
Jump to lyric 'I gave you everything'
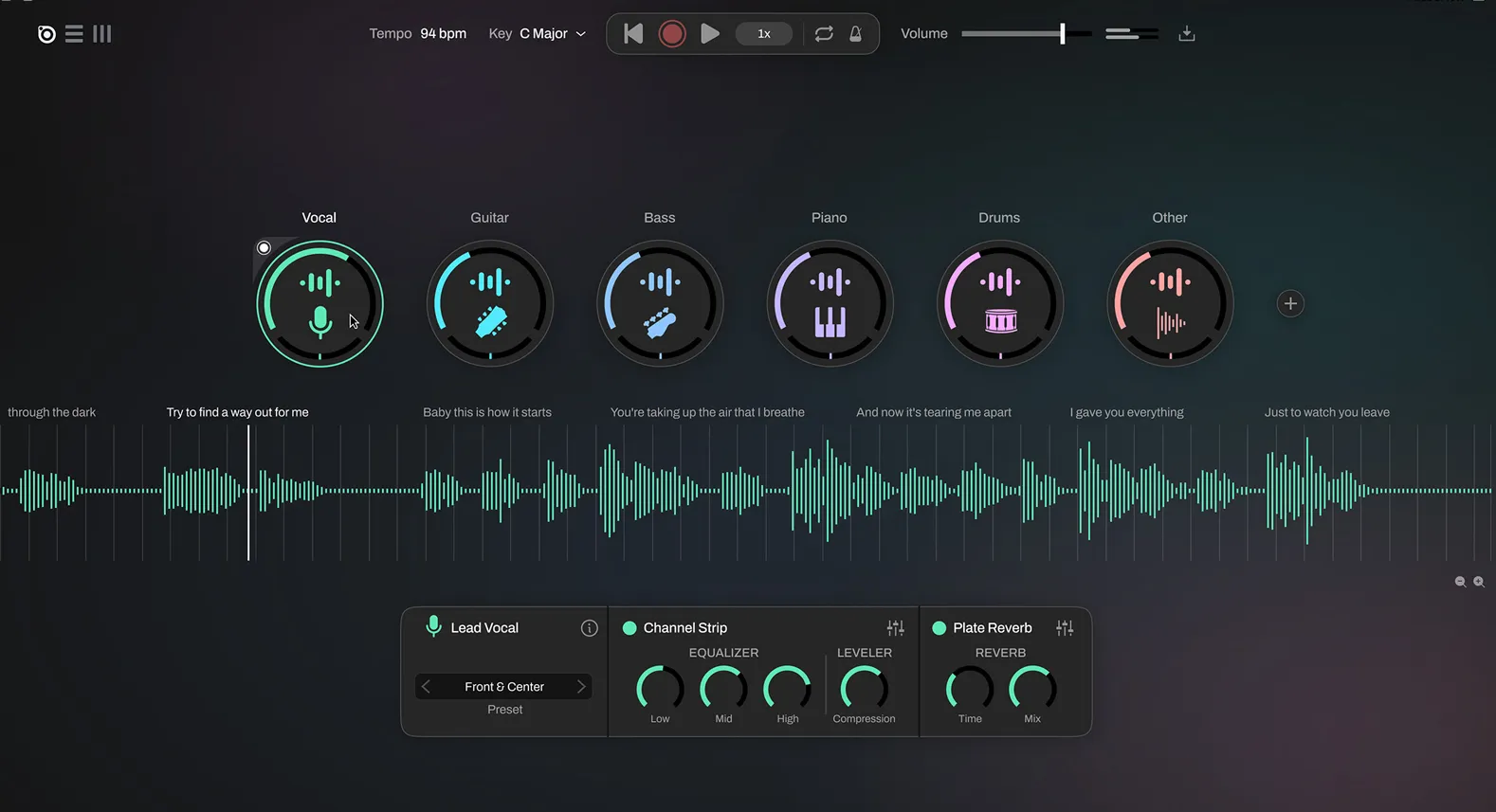tap(1127, 412)
